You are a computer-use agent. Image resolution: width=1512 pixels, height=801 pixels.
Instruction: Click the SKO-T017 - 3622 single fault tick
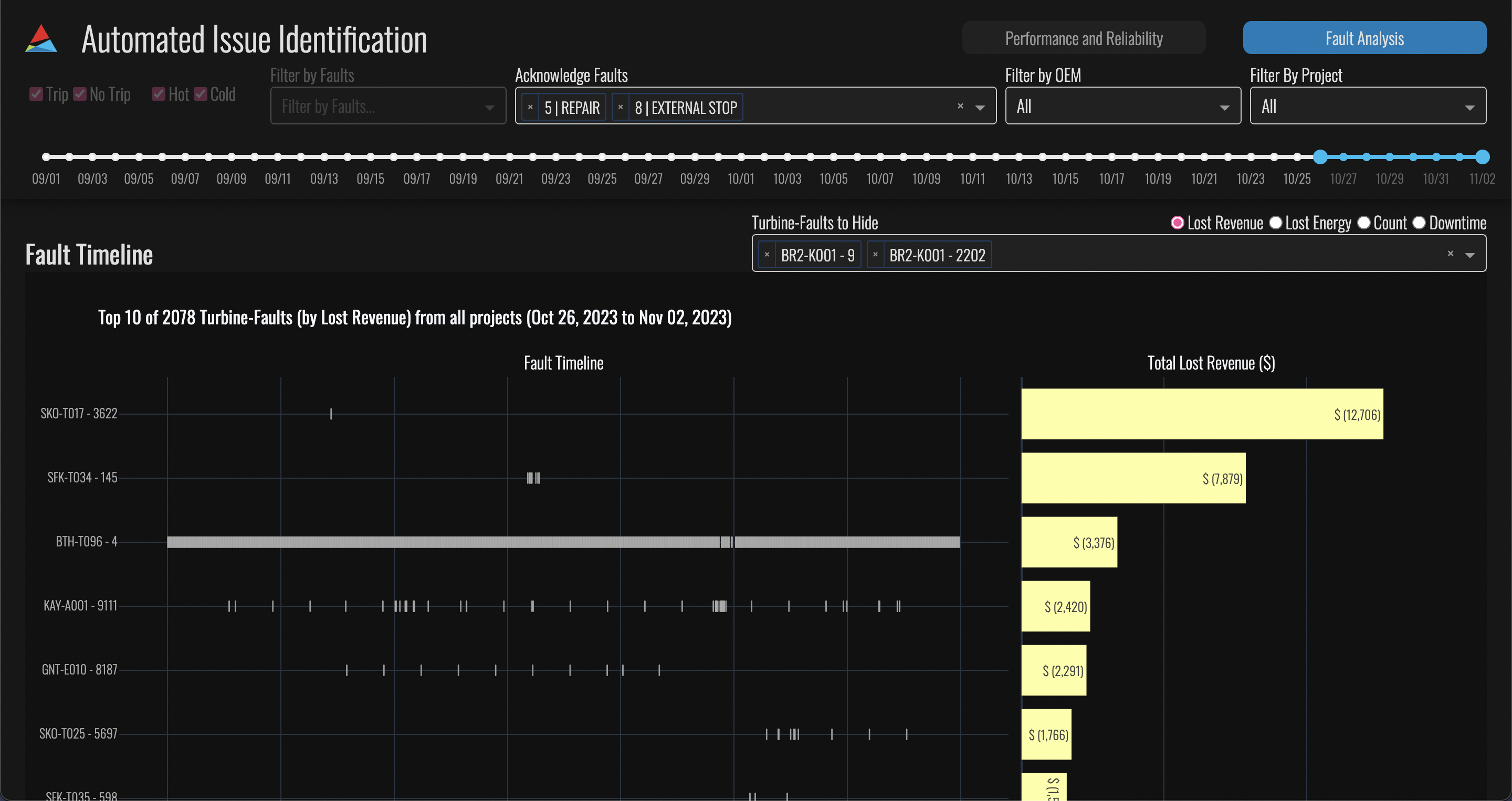(x=331, y=414)
